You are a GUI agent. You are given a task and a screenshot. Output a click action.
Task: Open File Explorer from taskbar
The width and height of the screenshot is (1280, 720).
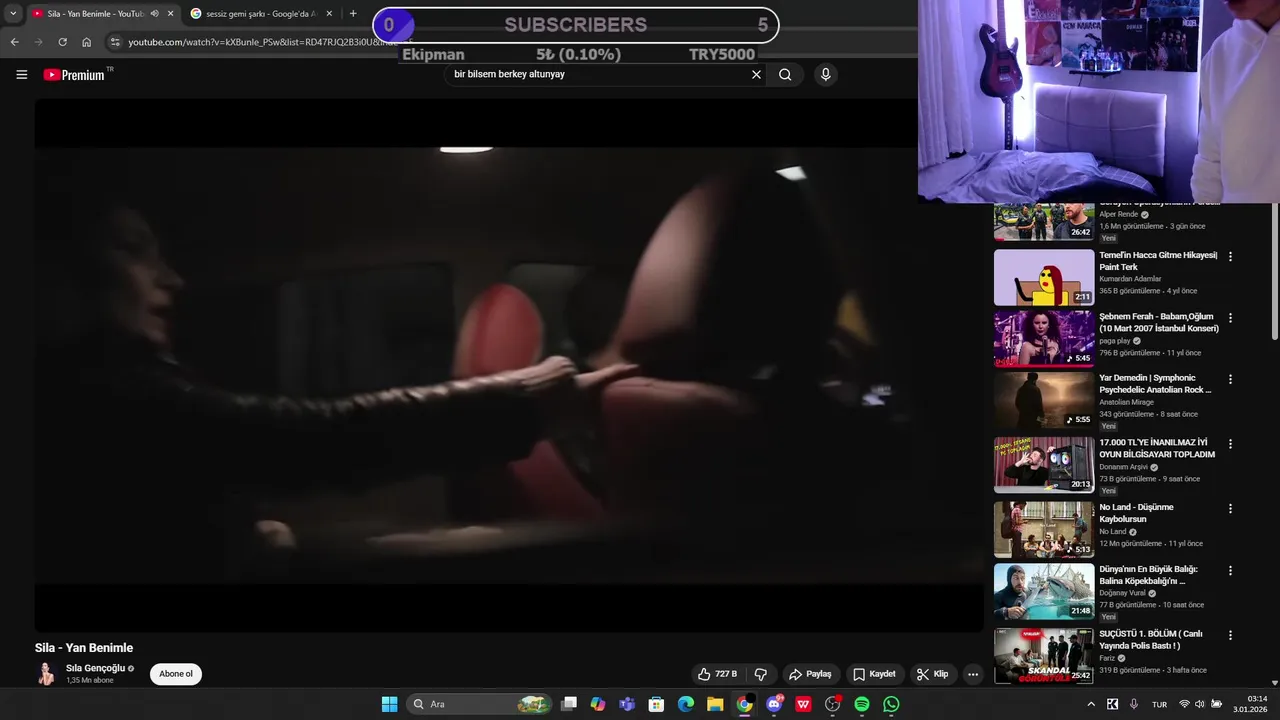point(715,704)
